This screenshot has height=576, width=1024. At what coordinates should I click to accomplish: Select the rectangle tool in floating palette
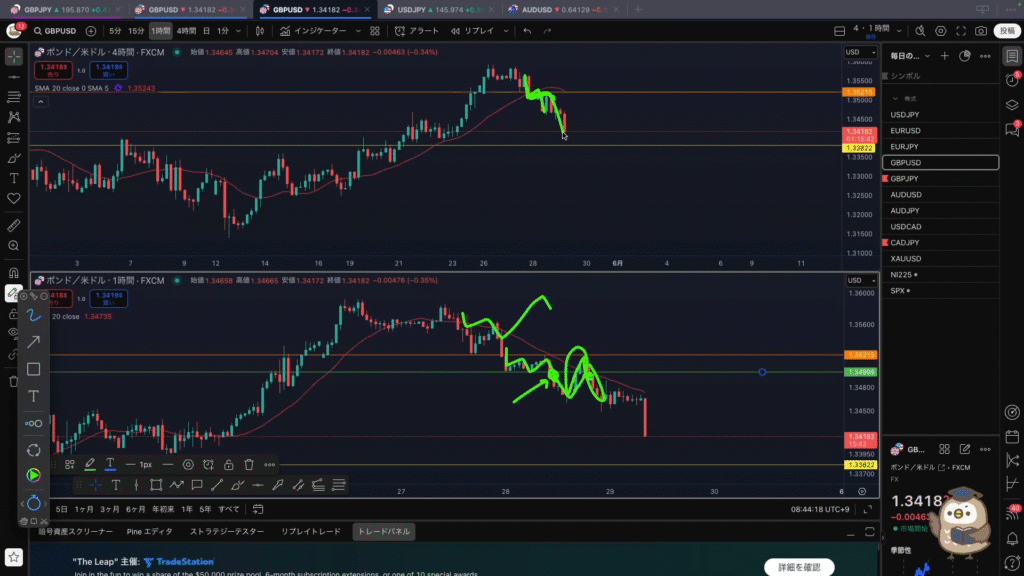pyautogui.click(x=33, y=369)
